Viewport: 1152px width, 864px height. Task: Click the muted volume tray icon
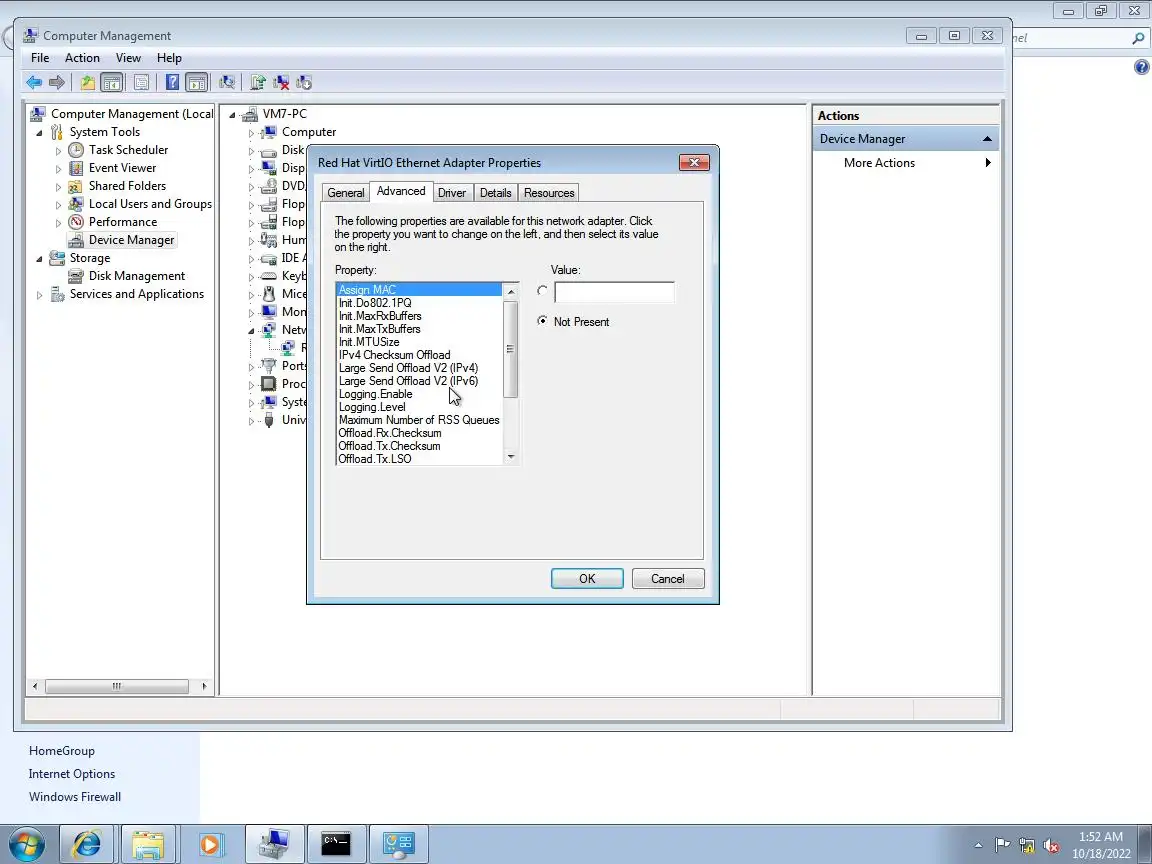click(1051, 845)
